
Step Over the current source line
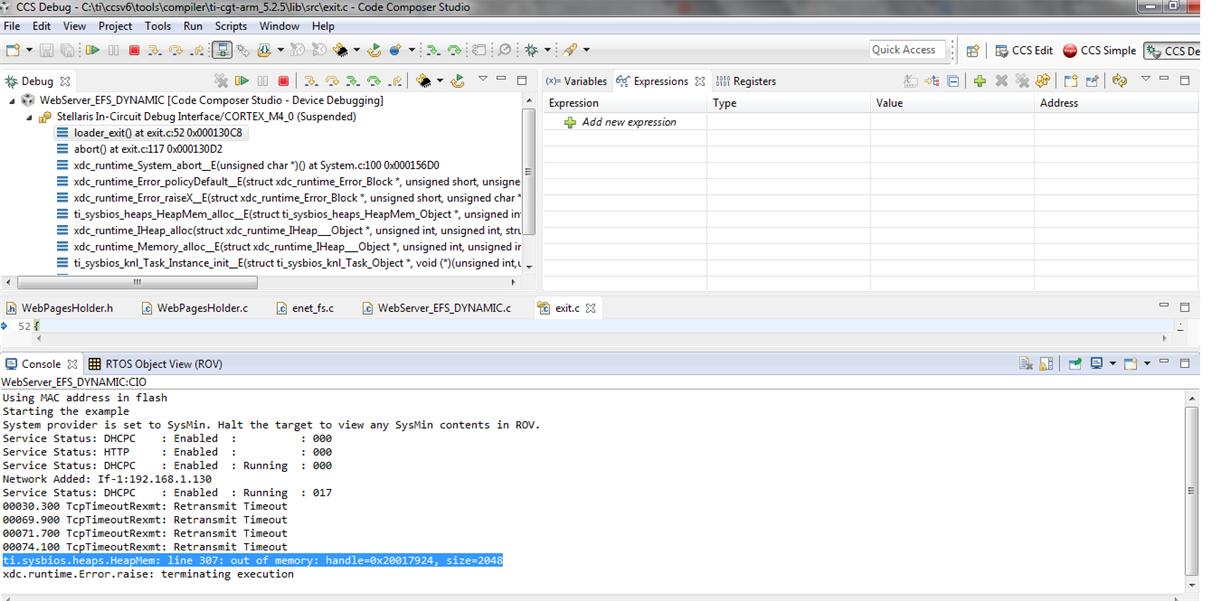332,81
